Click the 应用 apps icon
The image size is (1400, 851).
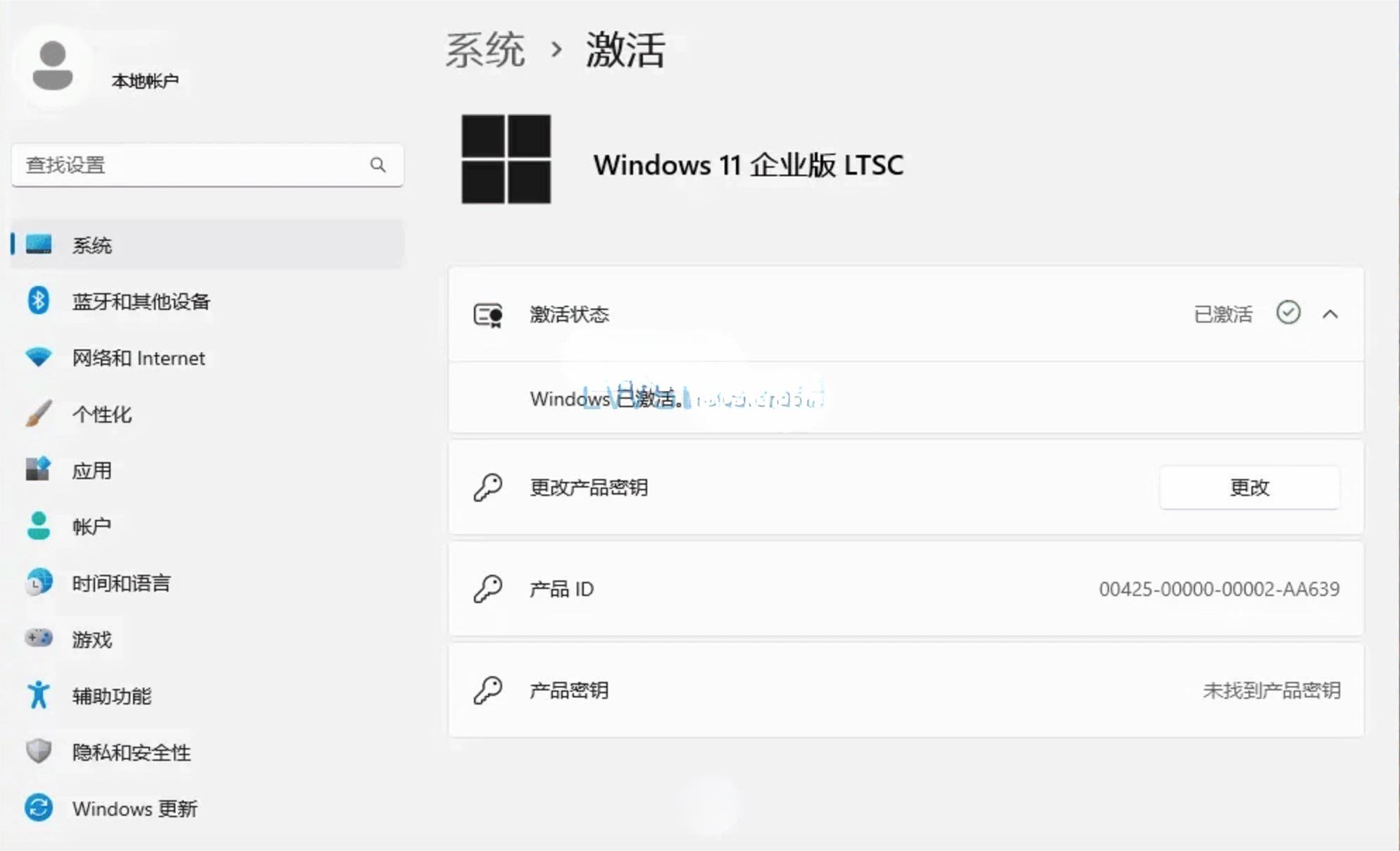pyautogui.click(x=39, y=469)
